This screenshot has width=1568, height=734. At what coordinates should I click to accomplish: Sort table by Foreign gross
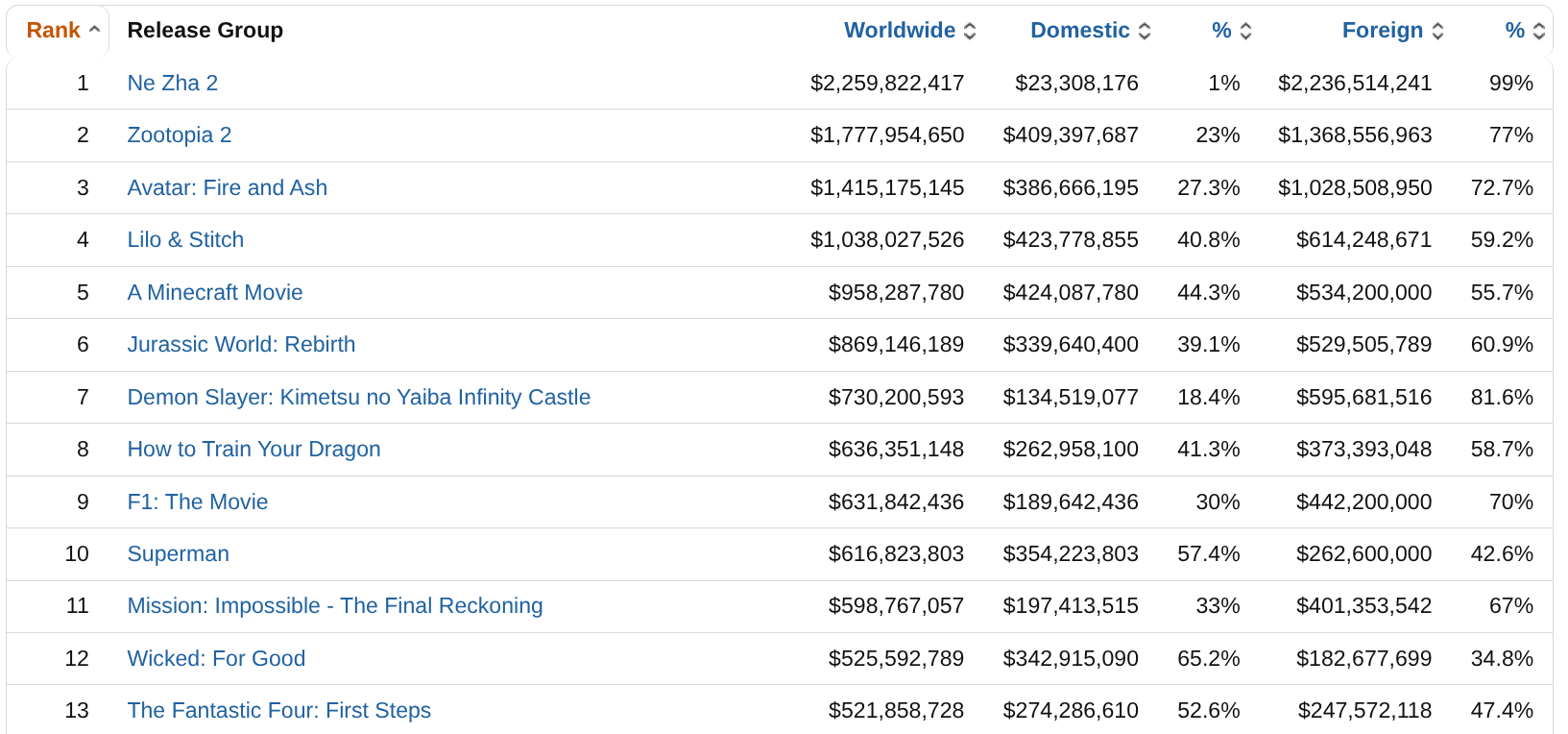click(1383, 31)
